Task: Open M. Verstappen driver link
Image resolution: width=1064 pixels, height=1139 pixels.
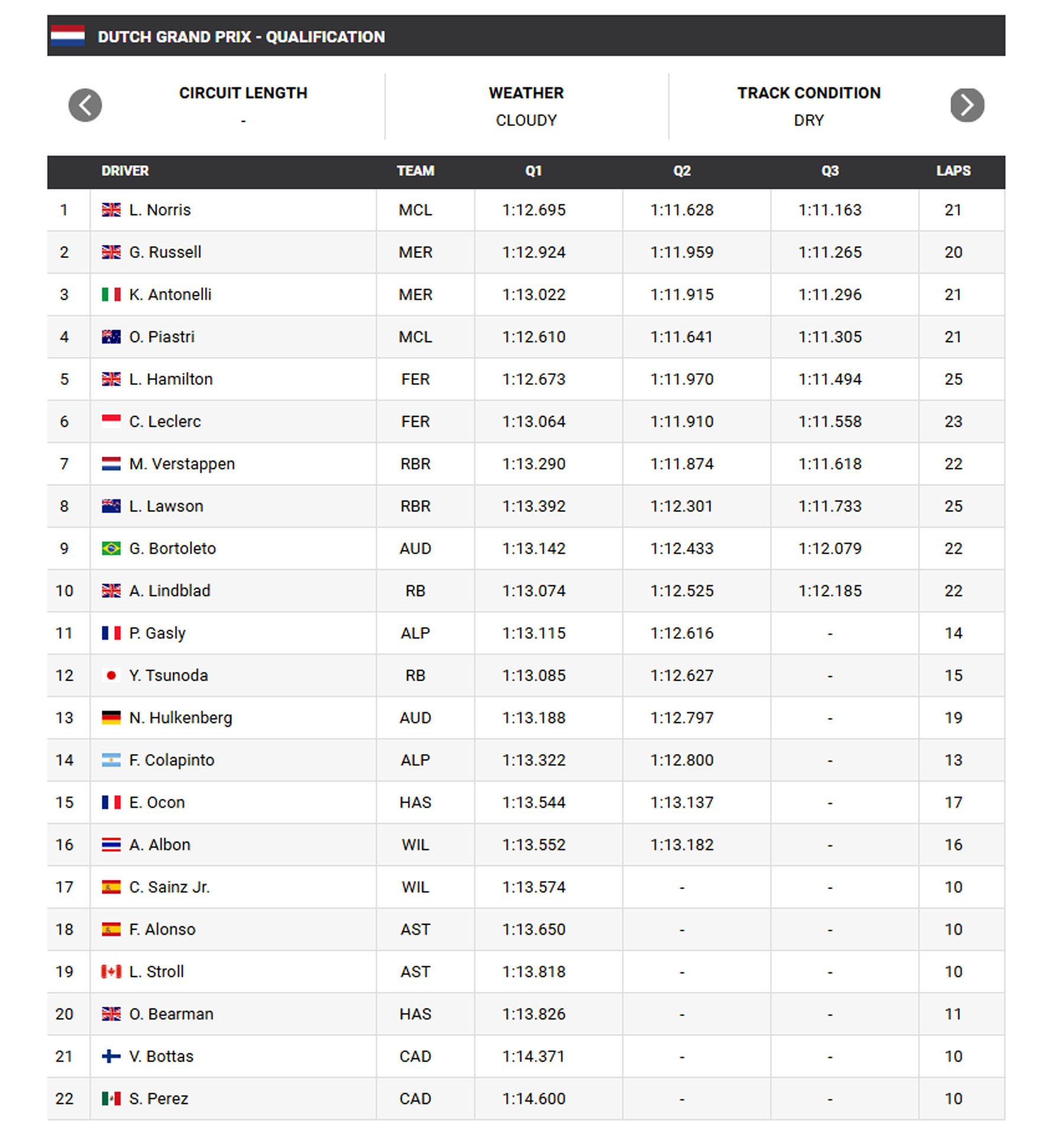Action: [182, 464]
